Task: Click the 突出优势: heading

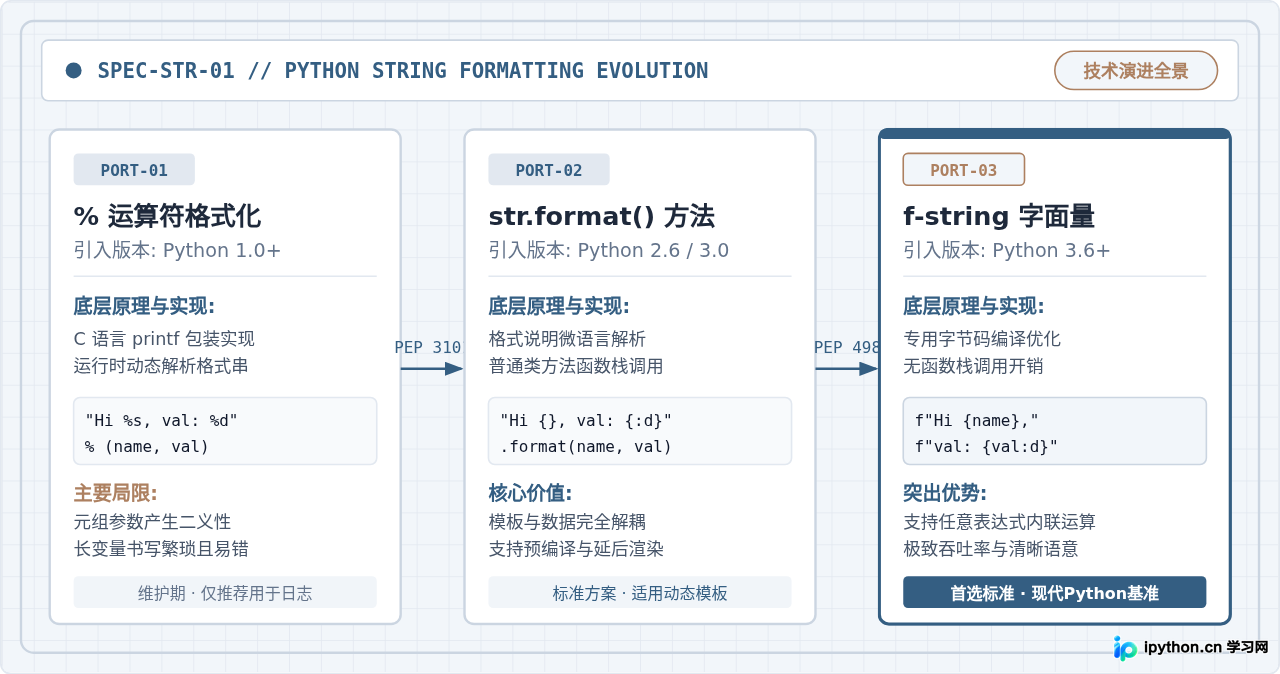Action: pyautogui.click(x=945, y=493)
